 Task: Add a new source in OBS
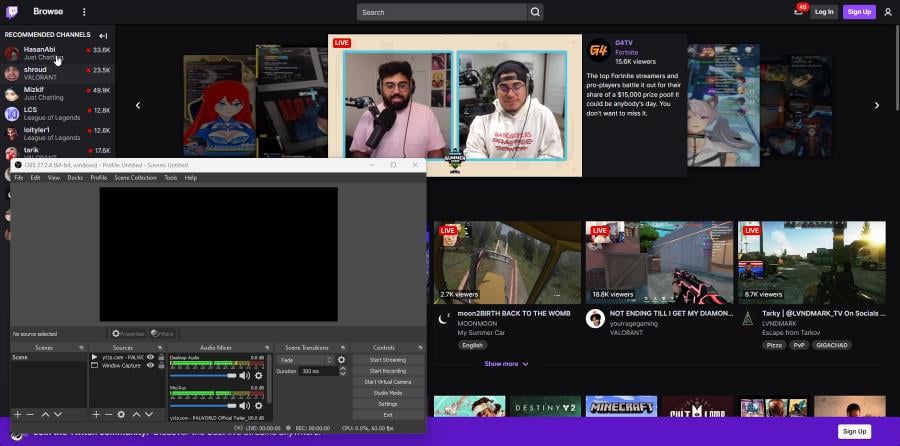click(96, 414)
